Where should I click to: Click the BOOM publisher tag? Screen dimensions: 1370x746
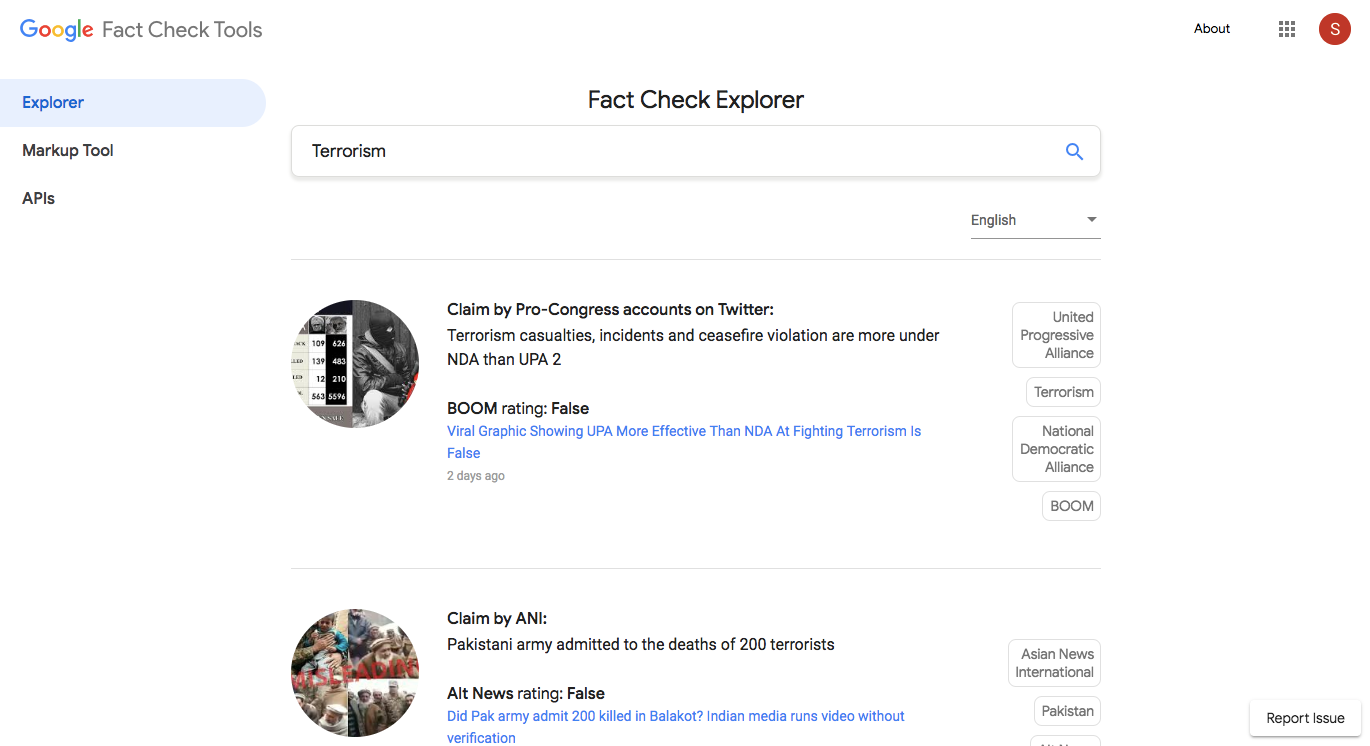click(x=1071, y=506)
